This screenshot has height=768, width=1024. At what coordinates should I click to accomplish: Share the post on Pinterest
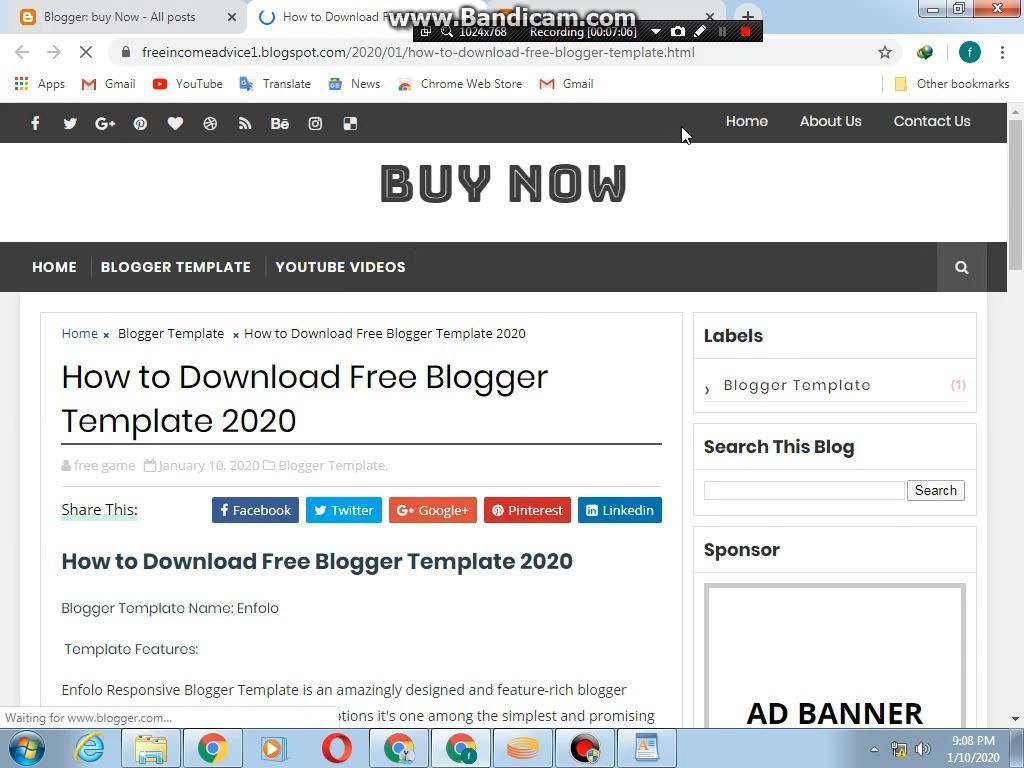pos(527,510)
